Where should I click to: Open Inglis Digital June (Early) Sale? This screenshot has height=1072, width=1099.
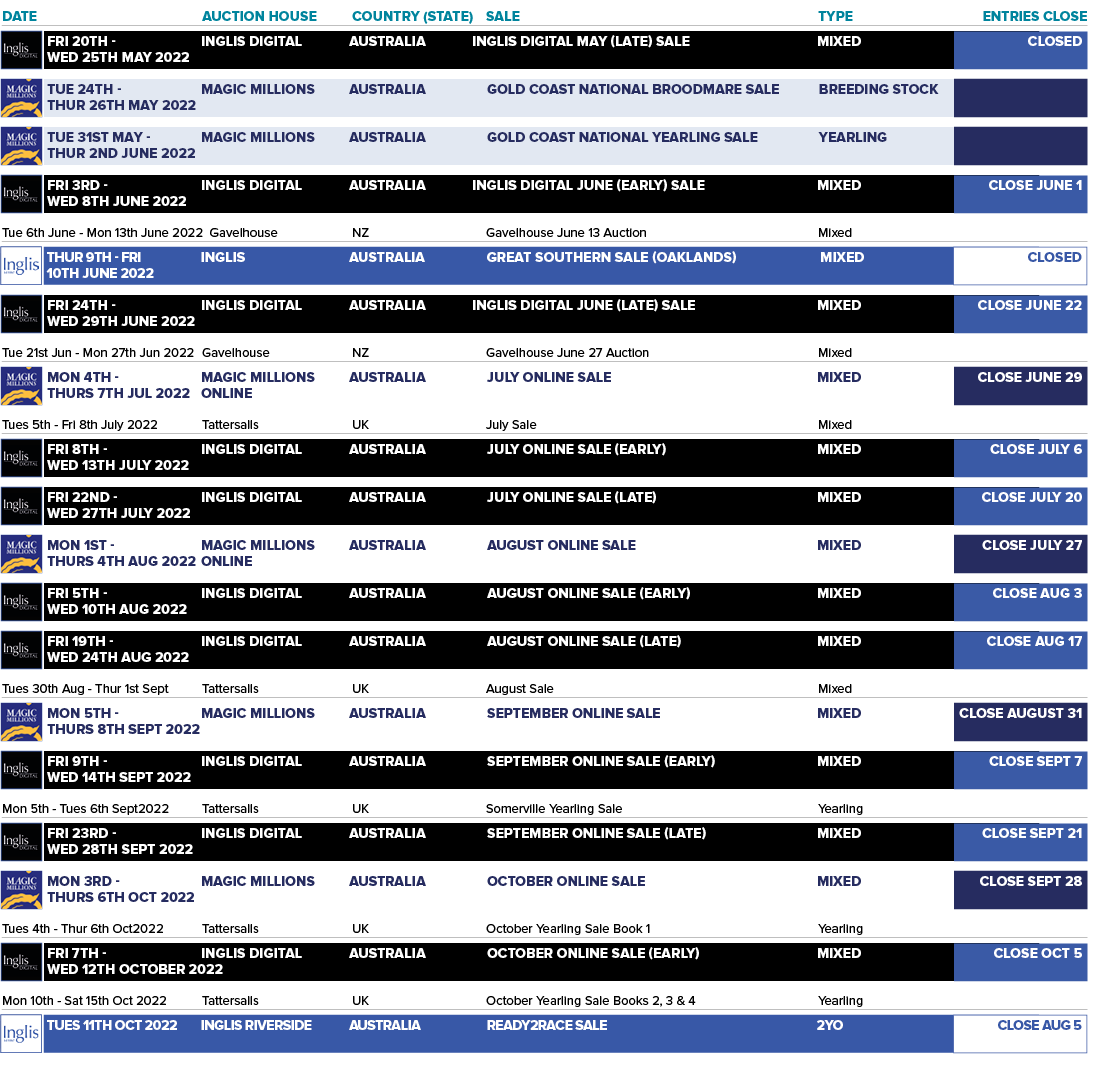click(x=588, y=185)
